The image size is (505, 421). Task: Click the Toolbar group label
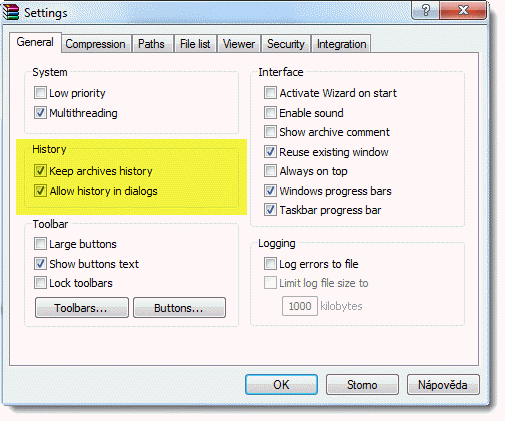pyautogui.click(x=50, y=224)
